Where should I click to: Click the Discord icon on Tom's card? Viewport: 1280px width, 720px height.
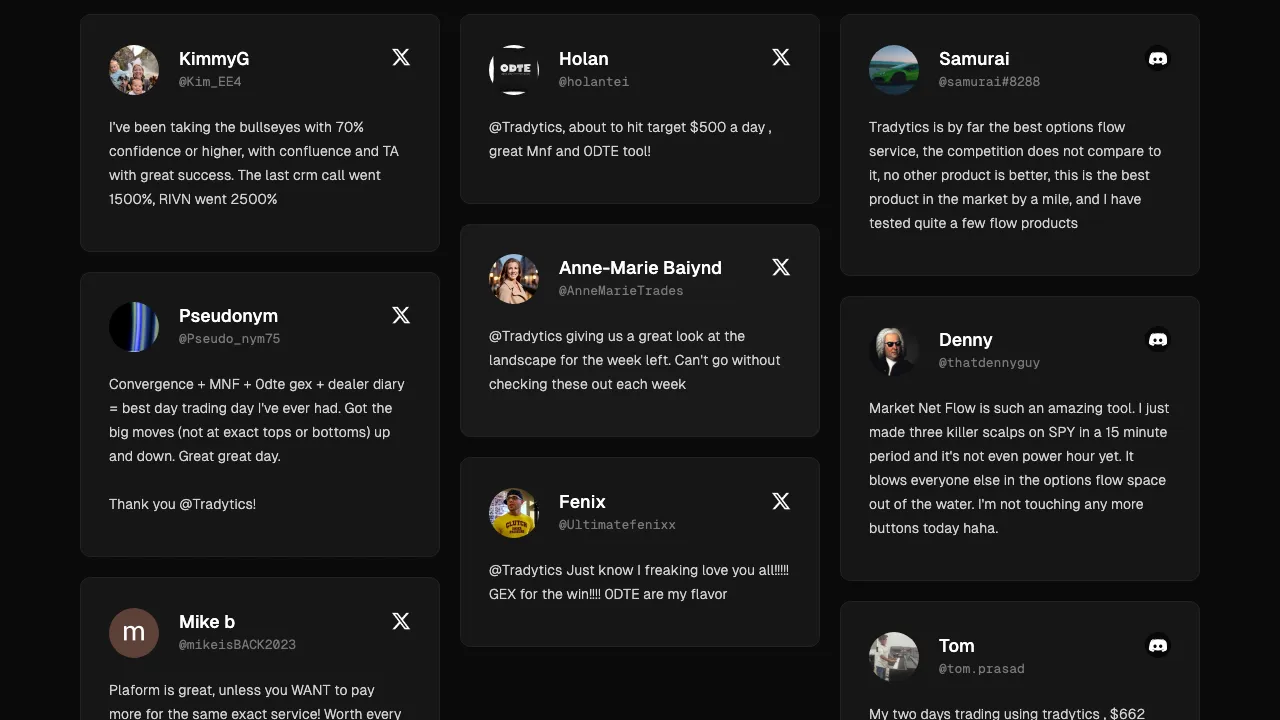(1157, 646)
